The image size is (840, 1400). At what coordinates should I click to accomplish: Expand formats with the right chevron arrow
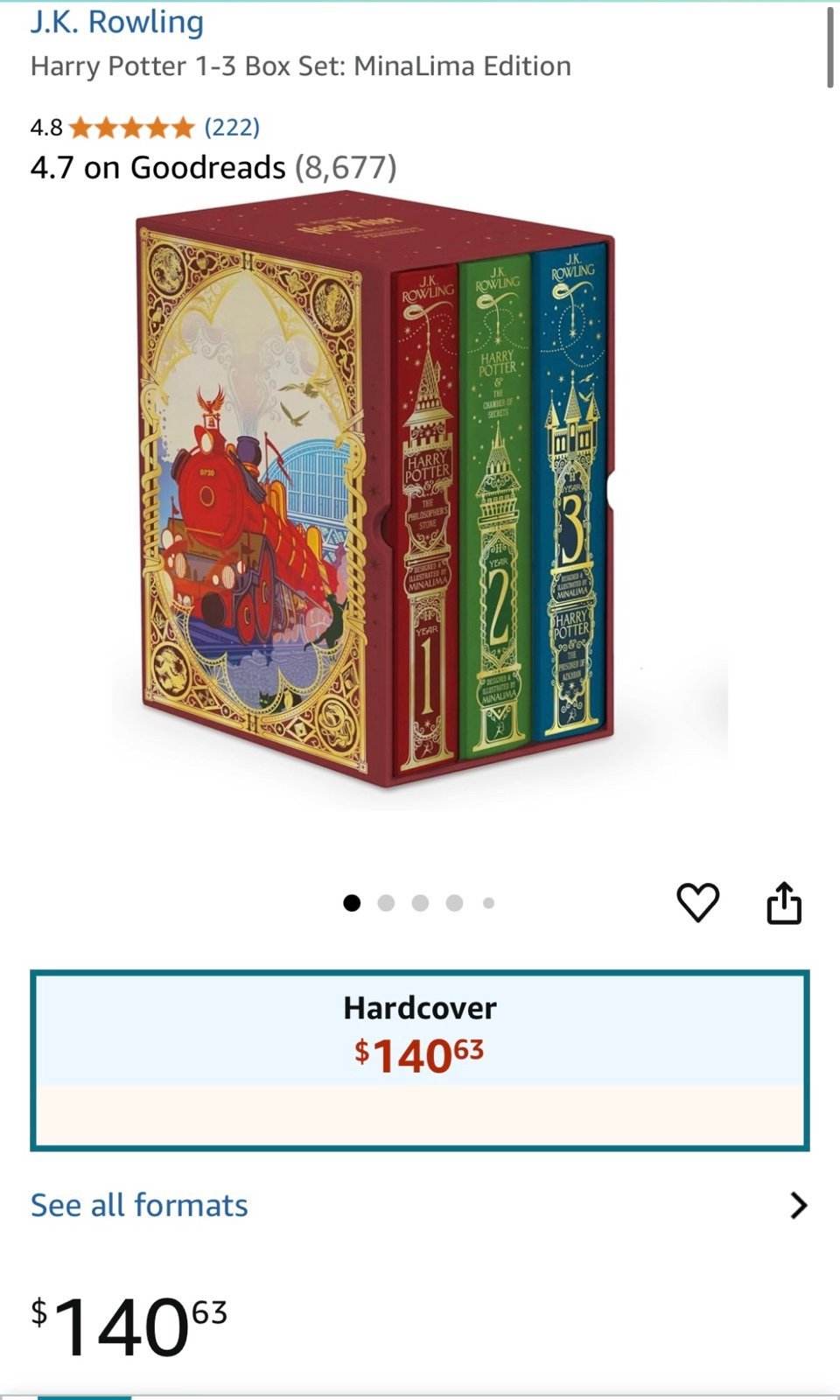click(x=798, y=1205)
